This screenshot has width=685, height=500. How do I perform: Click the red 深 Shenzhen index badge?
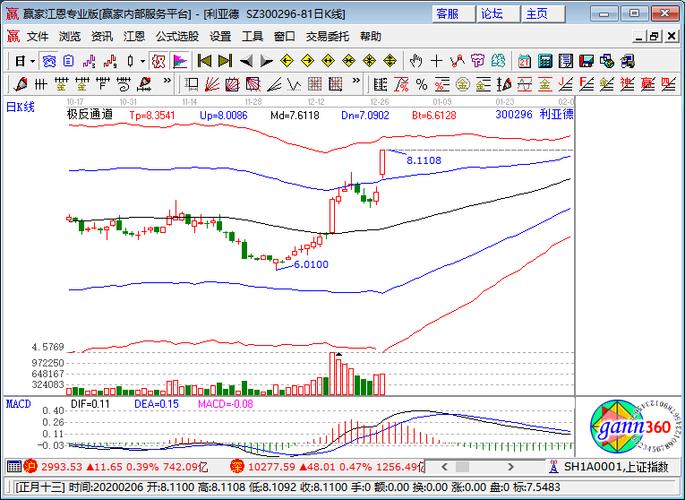click(x=238, y=467)
